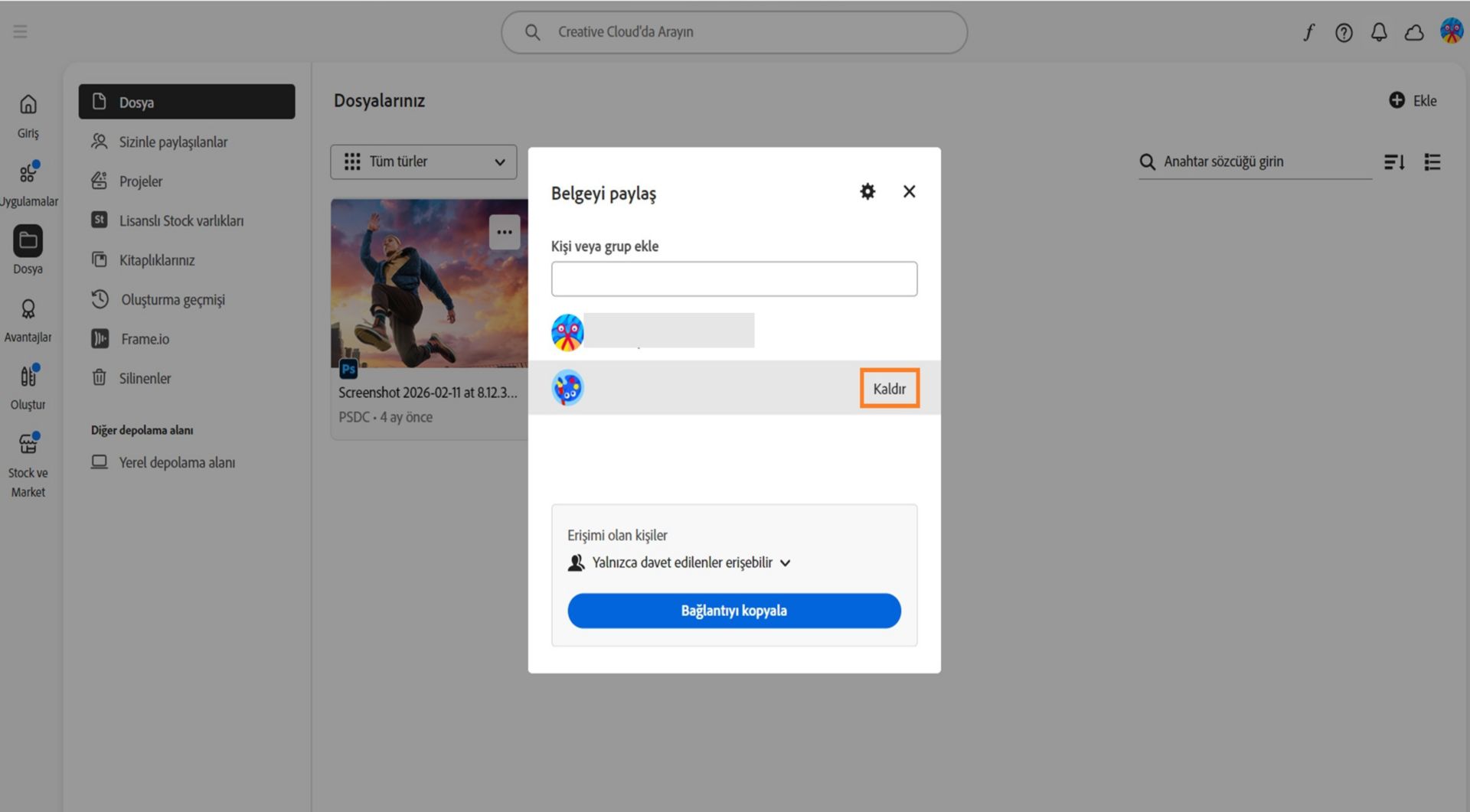Click Kaldır to remove collaborator
Viewport: 1470px width, 812px height.
(x=889, y=389)
